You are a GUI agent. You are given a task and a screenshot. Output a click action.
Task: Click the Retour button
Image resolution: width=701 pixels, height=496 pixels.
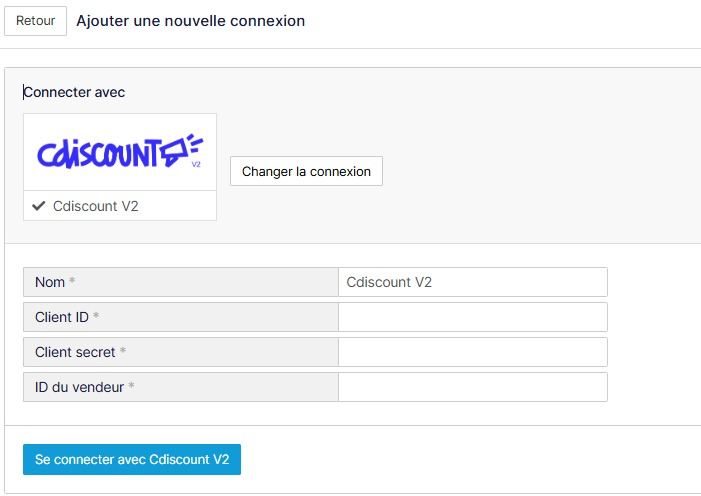pos(35,21)
